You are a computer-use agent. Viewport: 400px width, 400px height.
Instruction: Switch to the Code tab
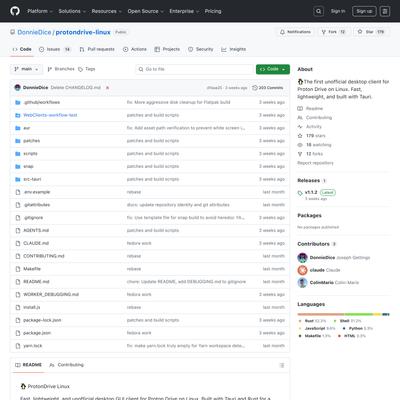pyautogui.click(x=22, y=49)
